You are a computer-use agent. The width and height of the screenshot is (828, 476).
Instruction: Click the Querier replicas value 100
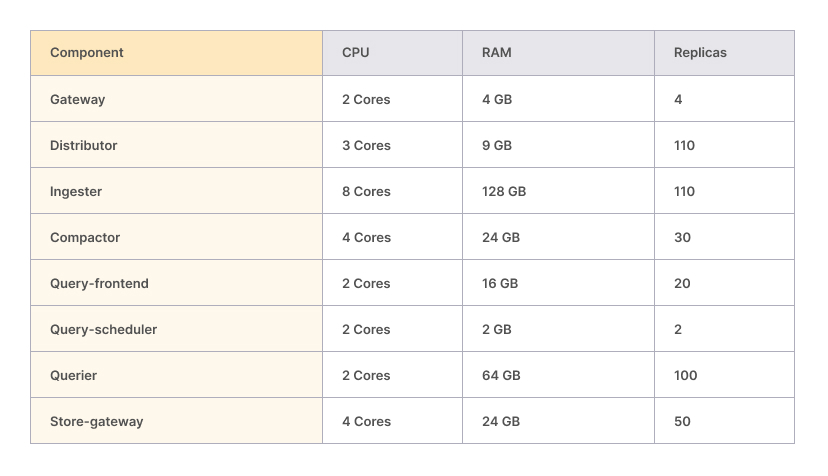point(686,376)
